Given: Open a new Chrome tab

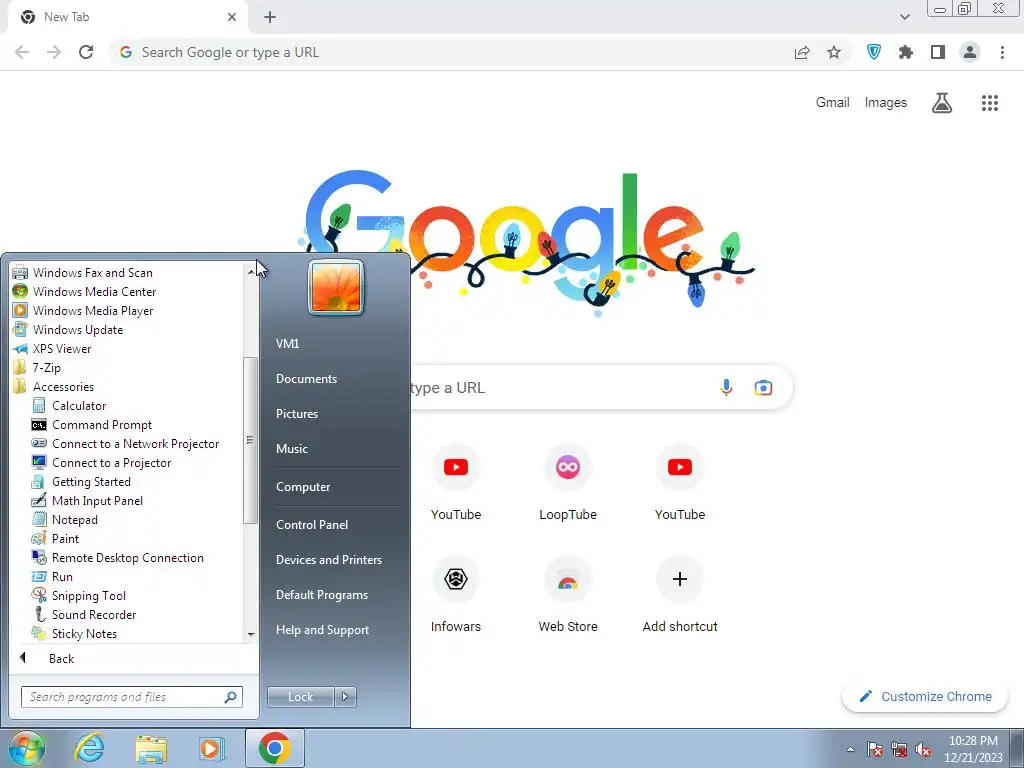Looking at the screenshot, I should point(270,18).
